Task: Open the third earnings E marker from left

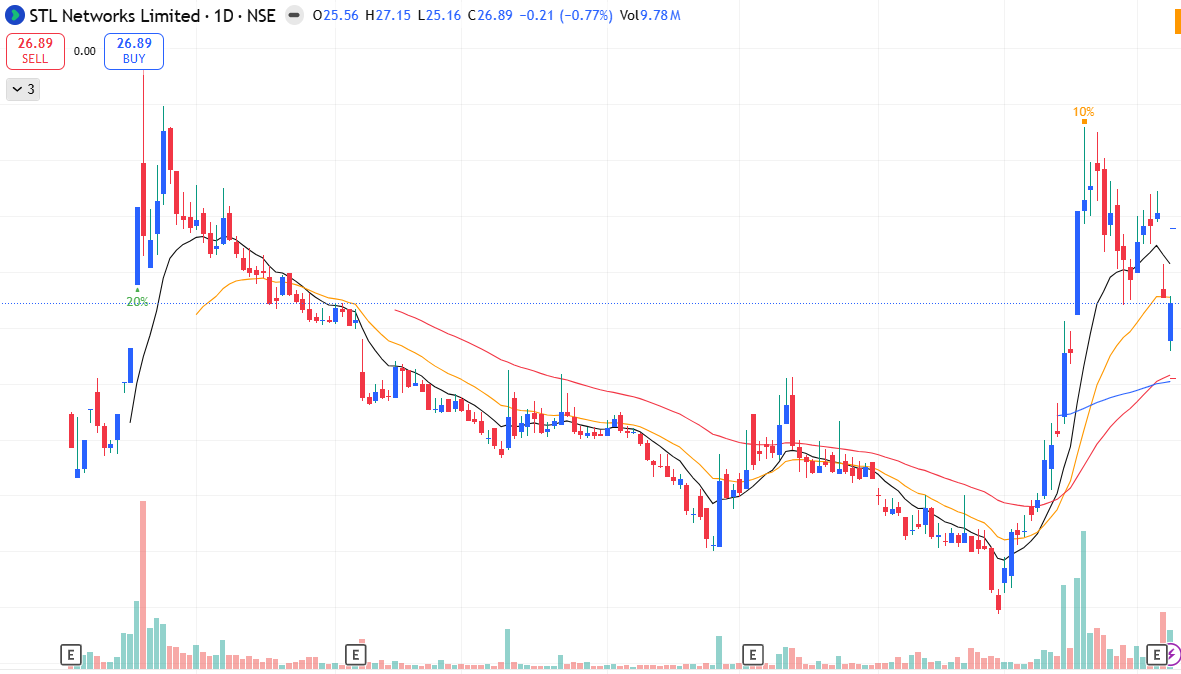Action: 752,654
